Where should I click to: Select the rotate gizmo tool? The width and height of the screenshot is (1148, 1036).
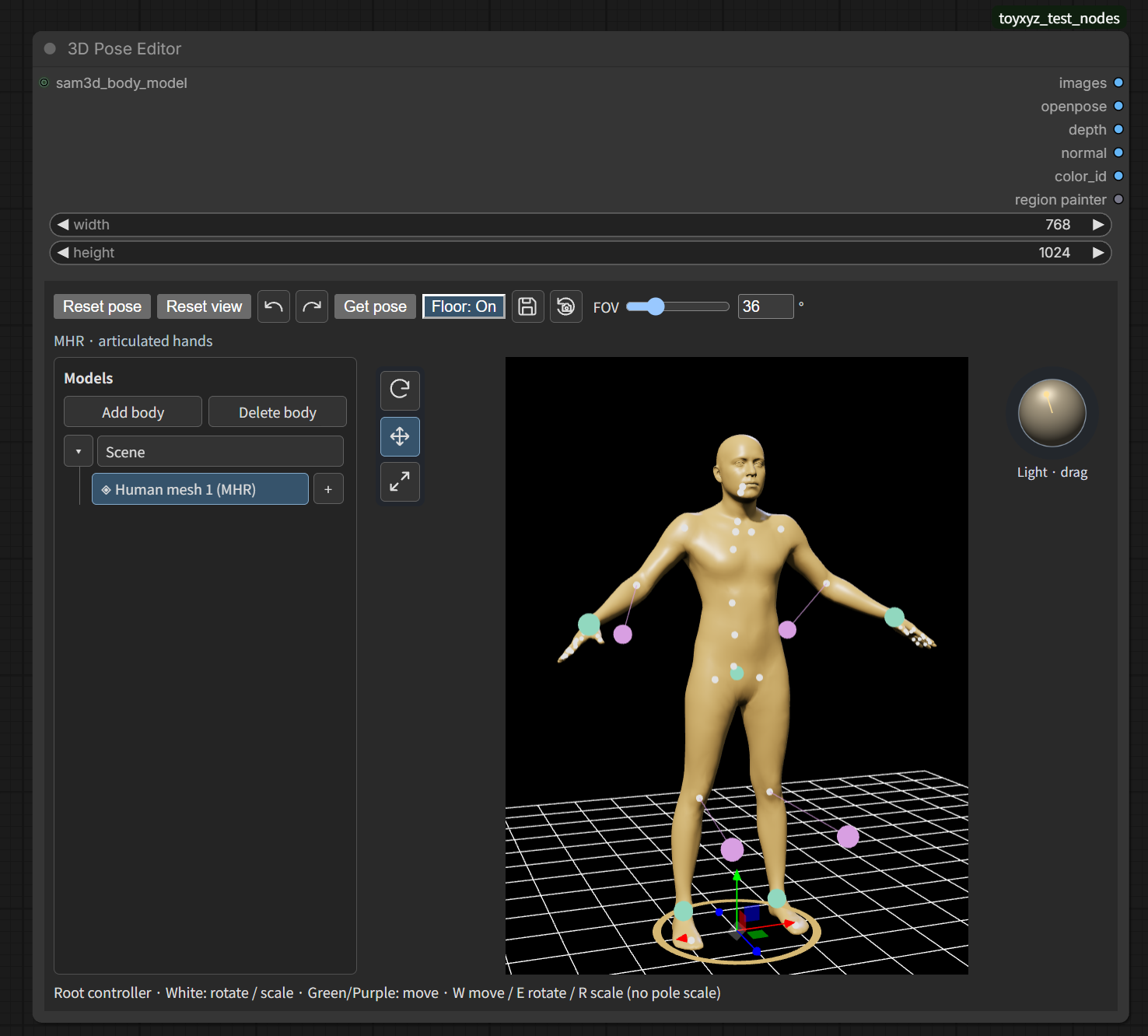coord(400,390)
